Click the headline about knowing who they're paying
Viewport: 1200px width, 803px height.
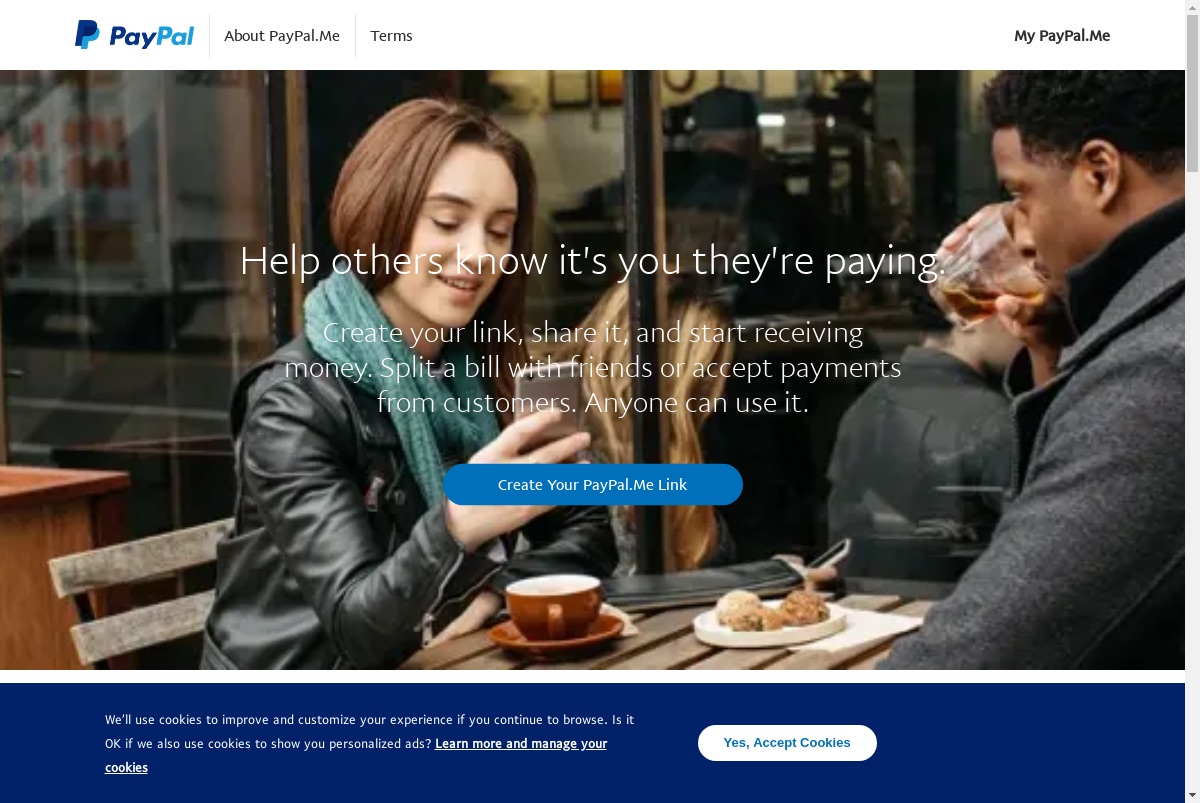(593, 261)
